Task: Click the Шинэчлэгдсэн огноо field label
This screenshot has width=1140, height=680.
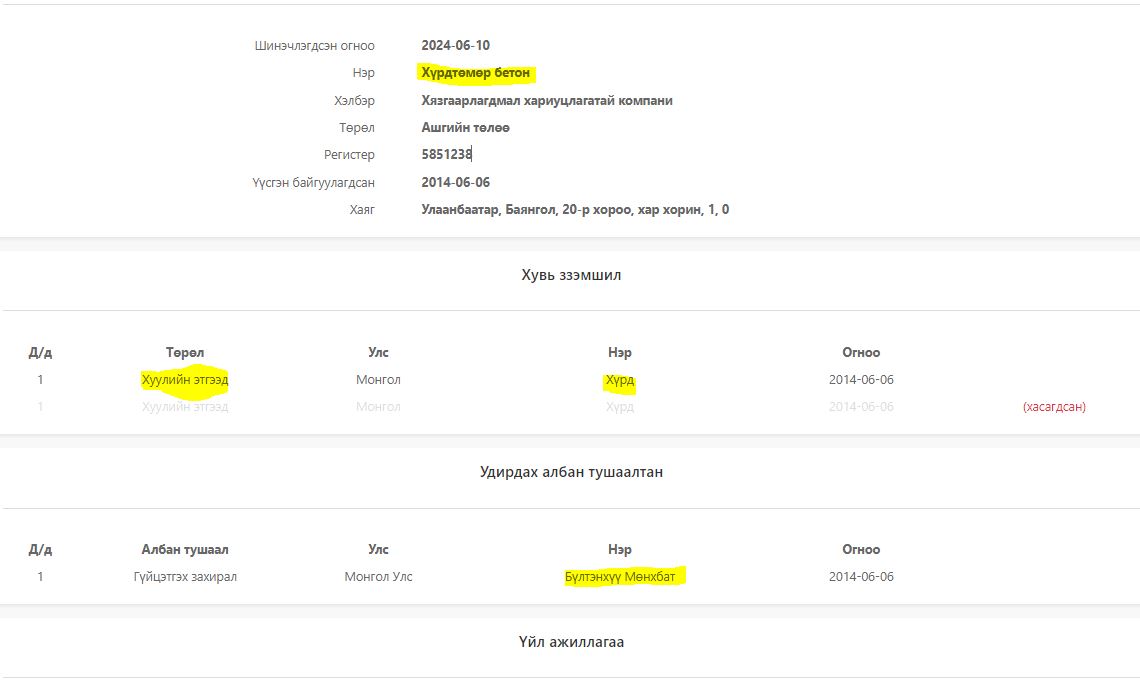Action: pyautogui.click(x=315, y=46)
